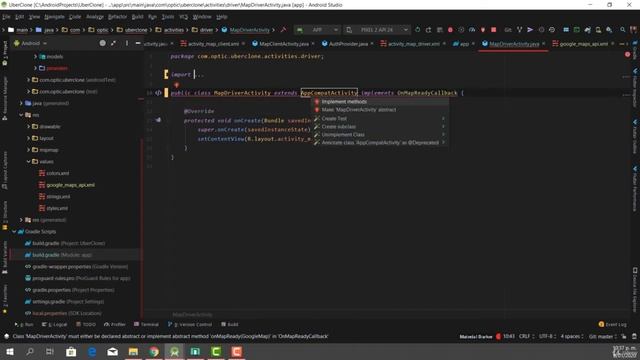Hide the project panel with minus icon

[138, 43]
